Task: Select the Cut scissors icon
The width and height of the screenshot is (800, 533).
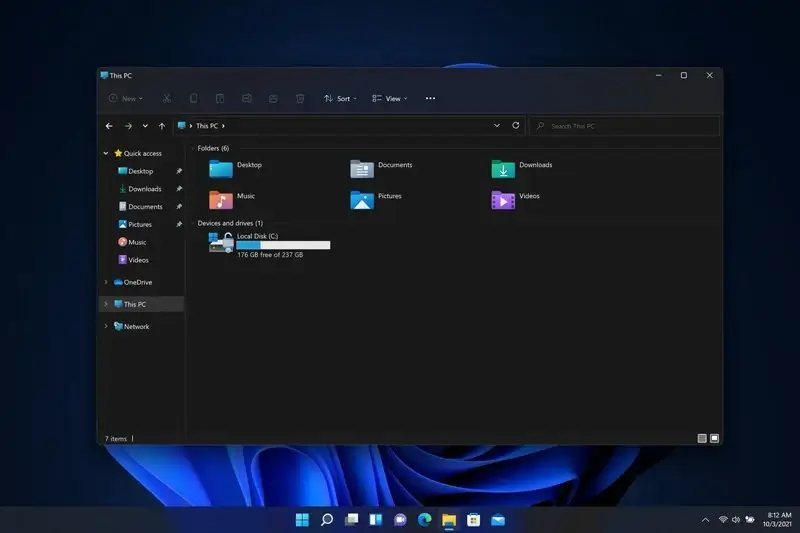Action: [x=167, y=98]
